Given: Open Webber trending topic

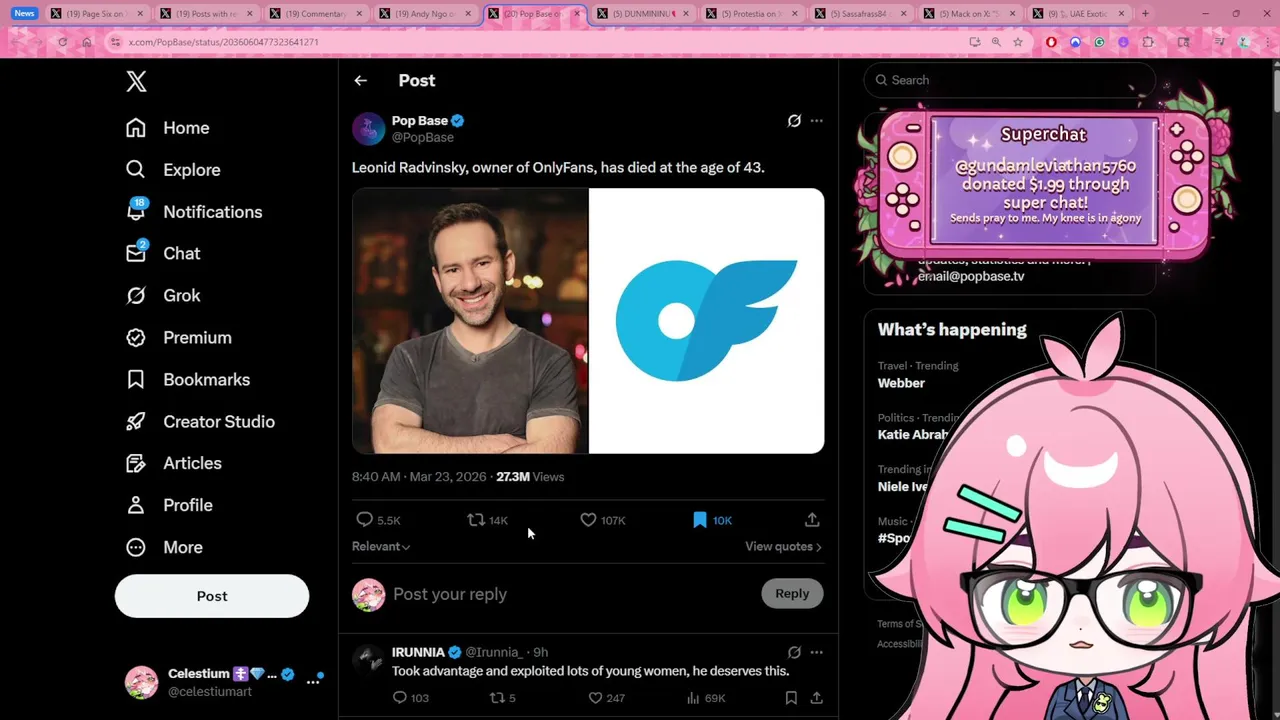Looking at the screenshot, I should (901, 383).
